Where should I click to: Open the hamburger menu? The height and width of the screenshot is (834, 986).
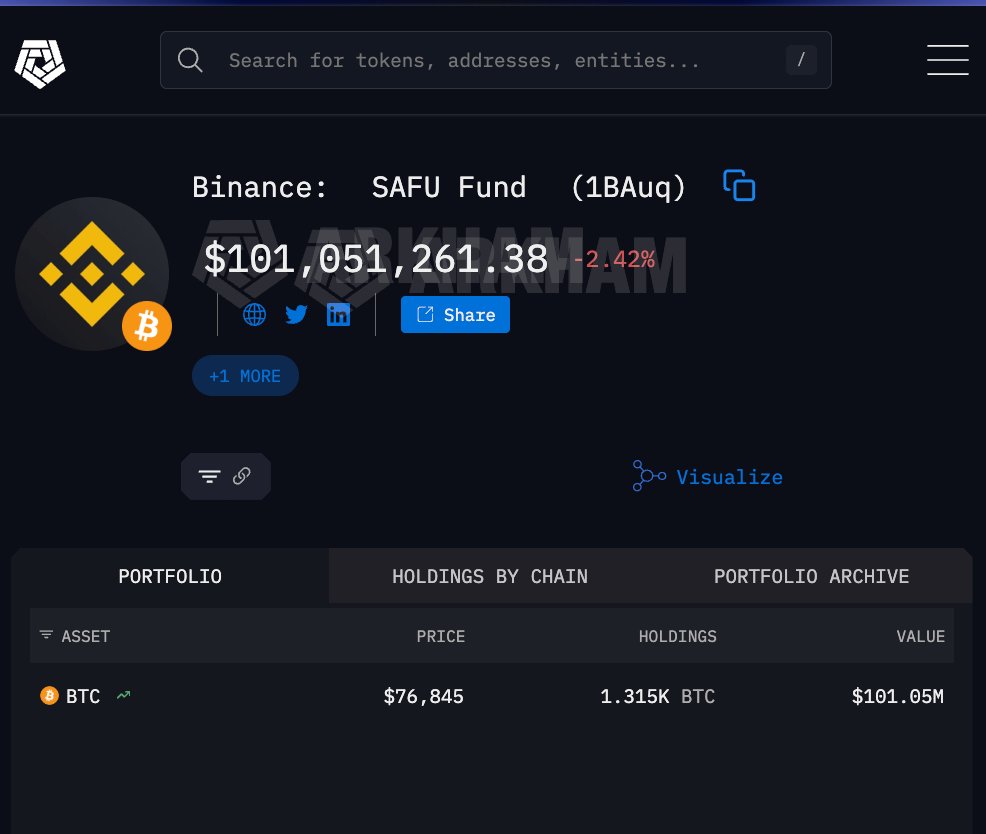946,60
